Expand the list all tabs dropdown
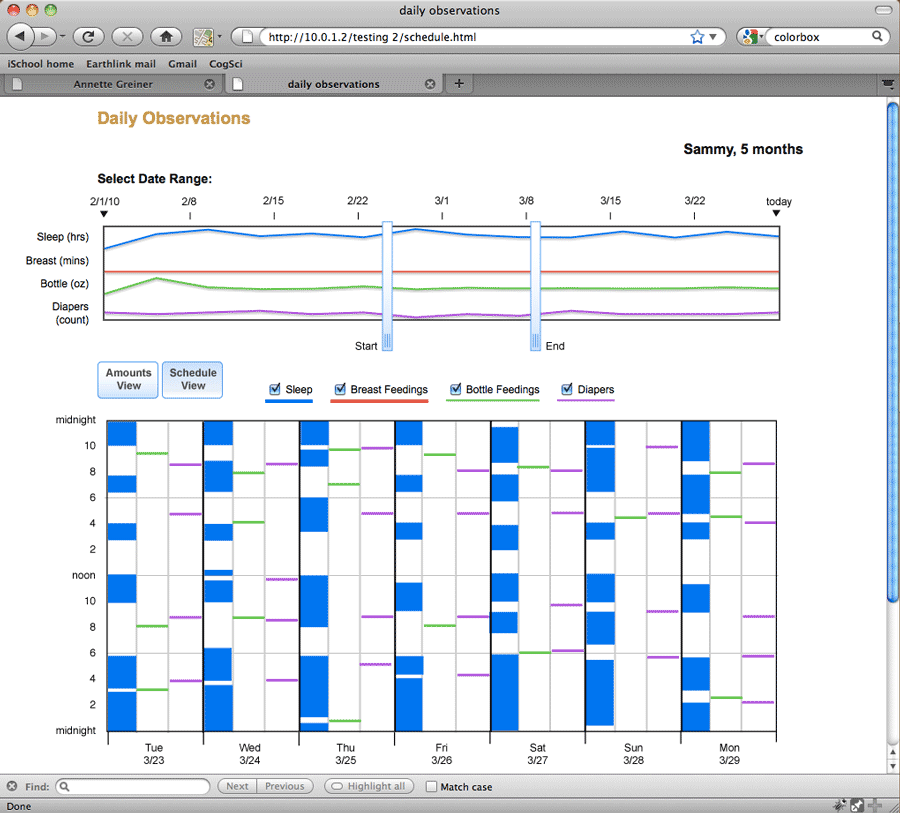900x813 pixels. (887, 85)
